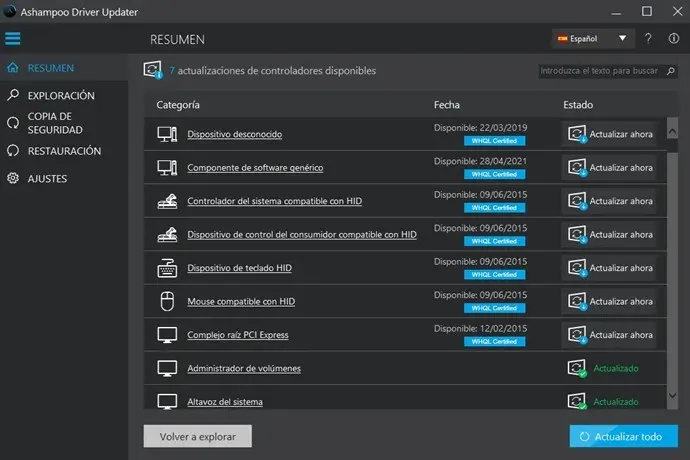Click Actualizado status for Administrador de volúmenes
The width and height of the screenshot is (690, 460).
point(616,368)
